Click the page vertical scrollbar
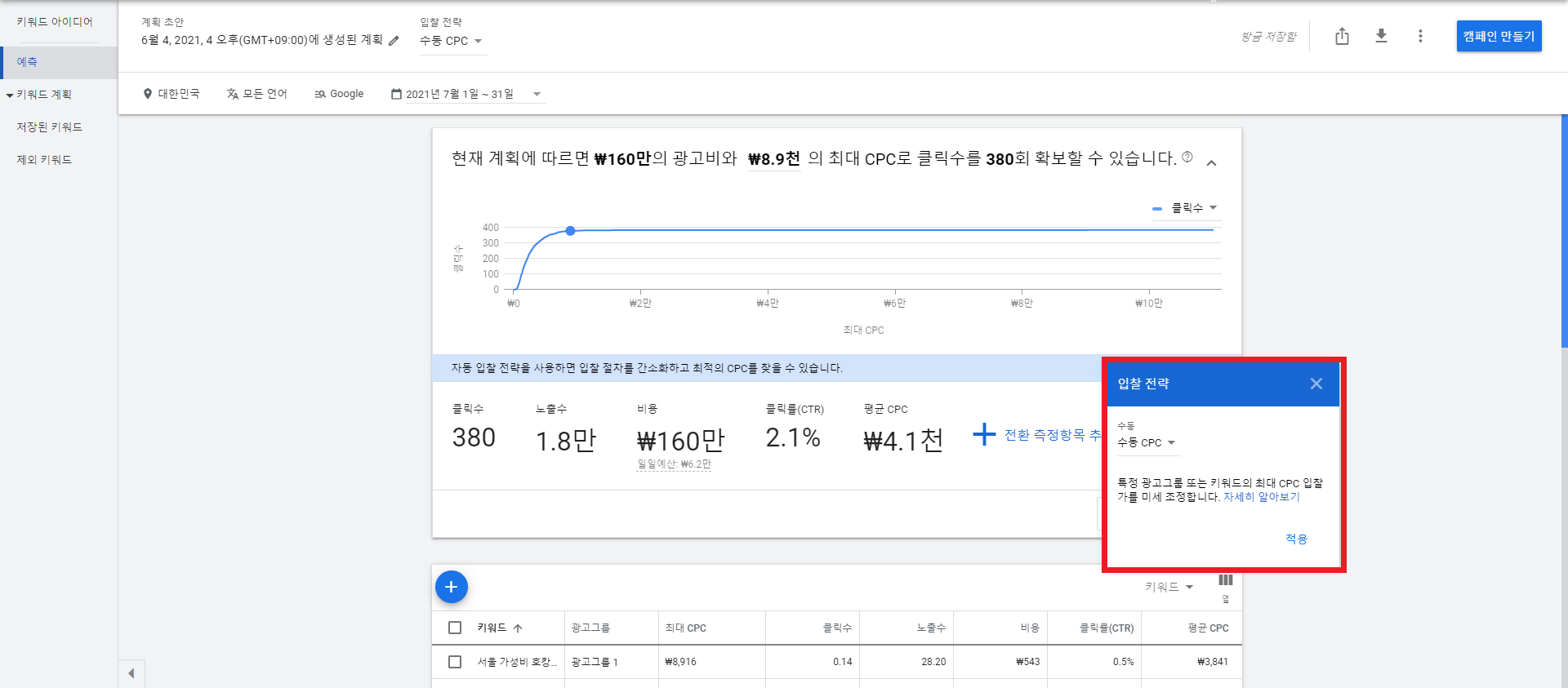 point(1564,231)
